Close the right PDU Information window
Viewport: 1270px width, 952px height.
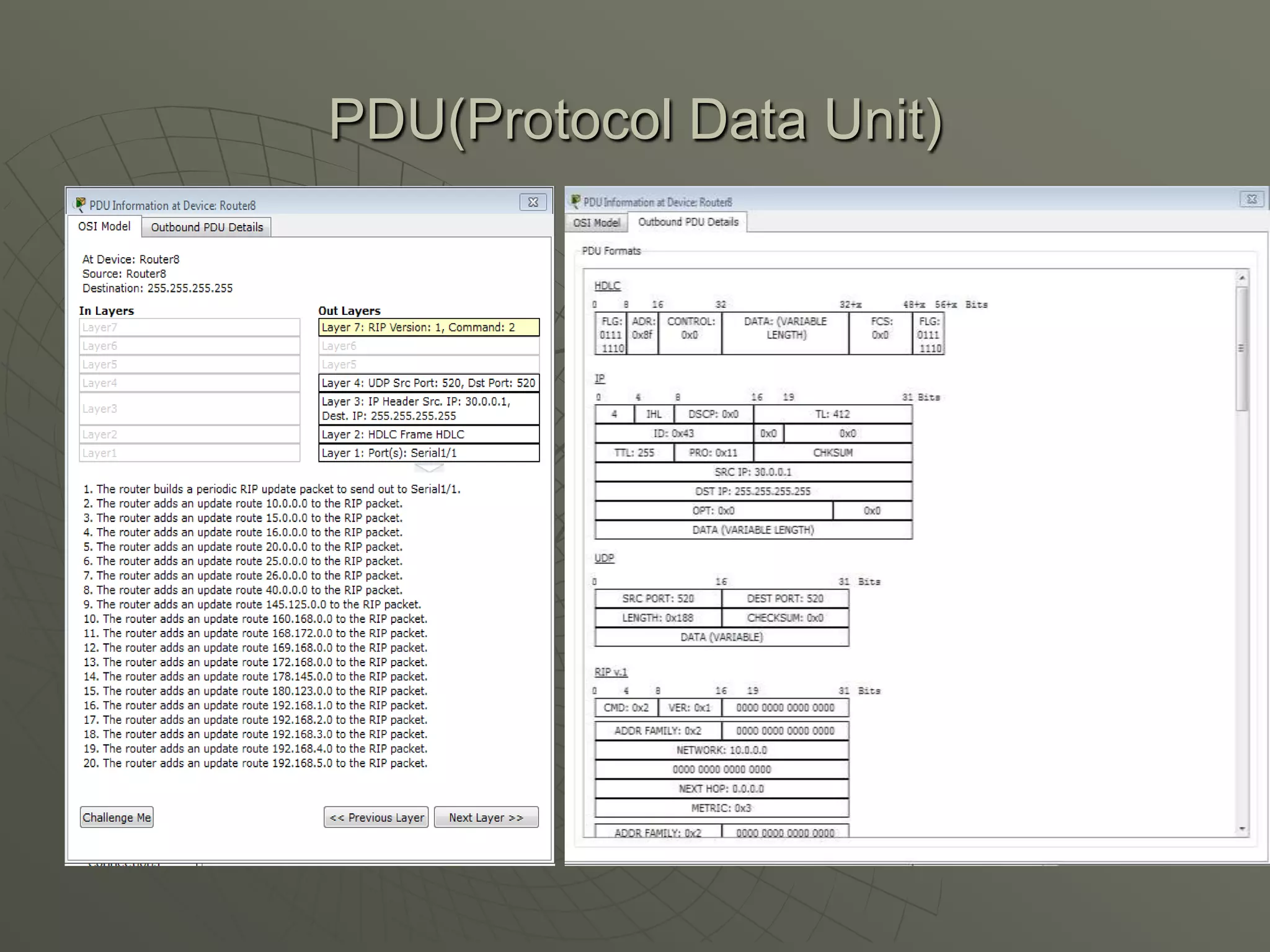(1251, 199)
